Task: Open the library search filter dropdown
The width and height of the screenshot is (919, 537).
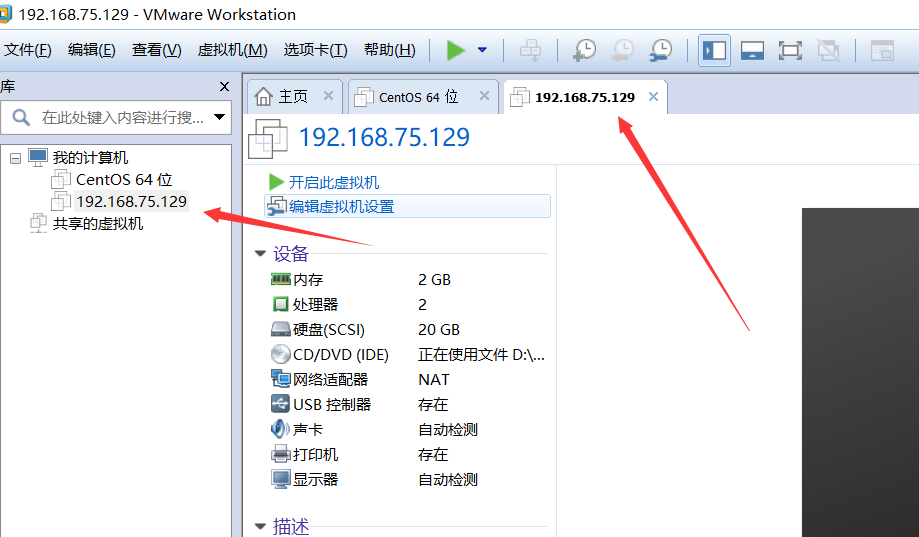Action: (220, 117)
